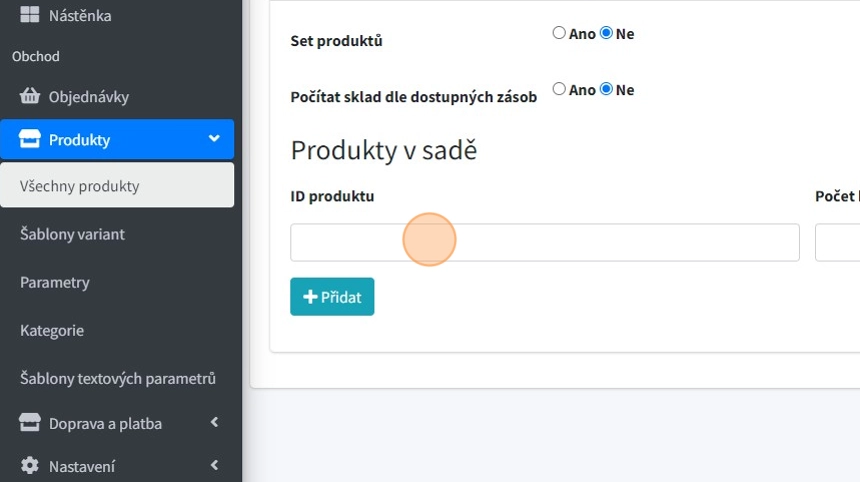Click the Produkty store icon
The height and width of the screenshot is (482, 860).
[x=29, y=140]
